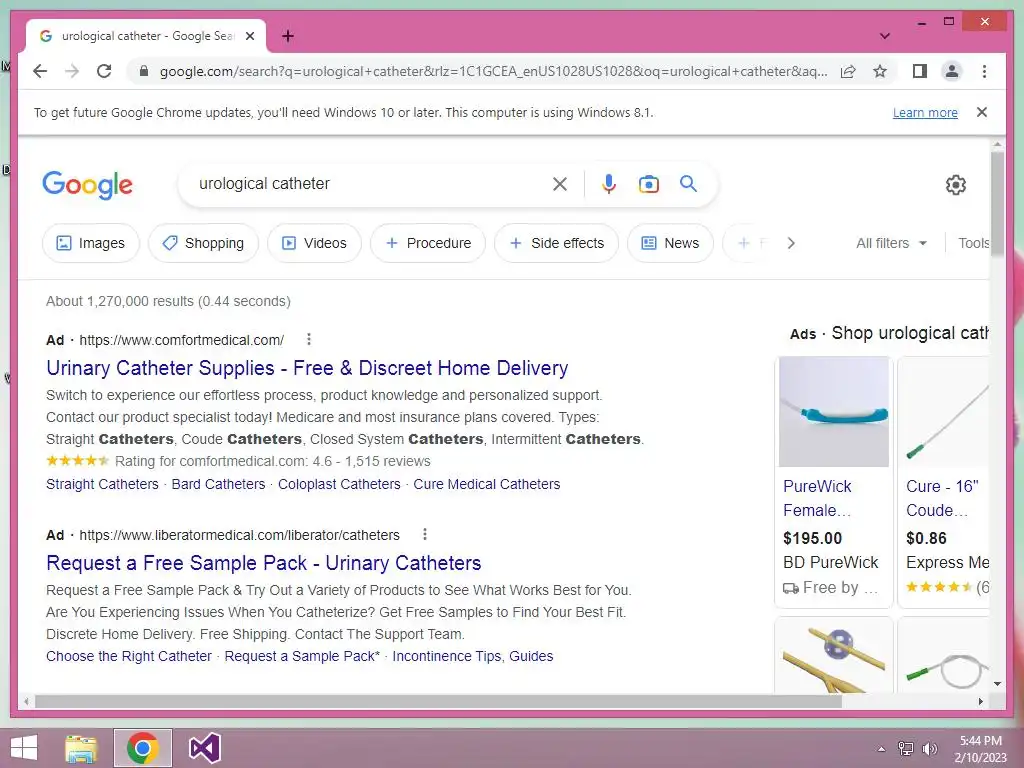The height and width of the screenshot is (768, 1024).
Task: Open Urinary Catheter Supplies ad link
Action: tap(307, 368)
